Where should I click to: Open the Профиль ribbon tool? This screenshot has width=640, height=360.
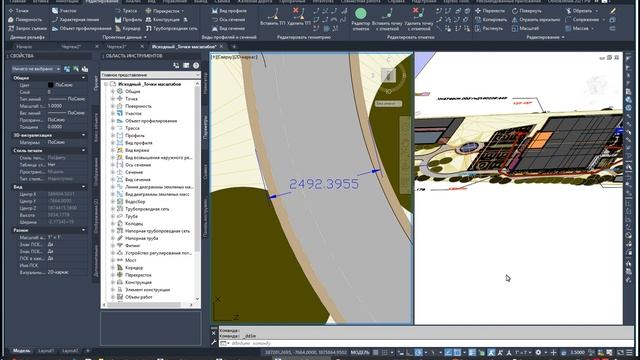coord(128,20)
